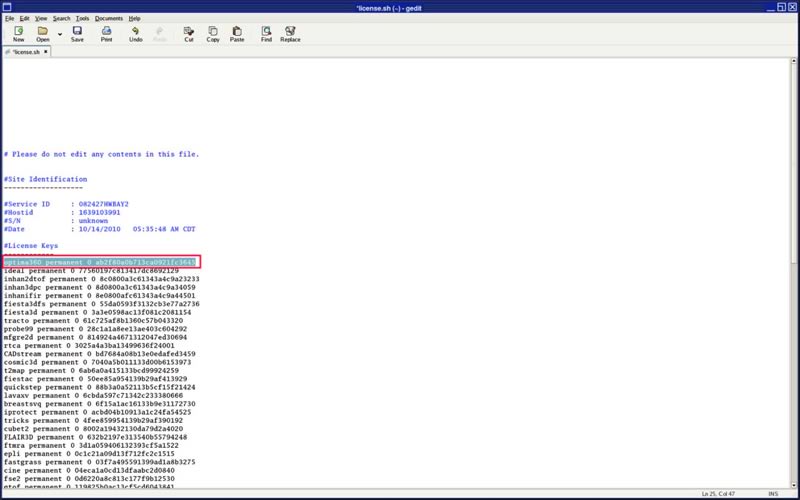Close the license.sh tab
This screenshot has height=500, width=800.
(46, 51)
